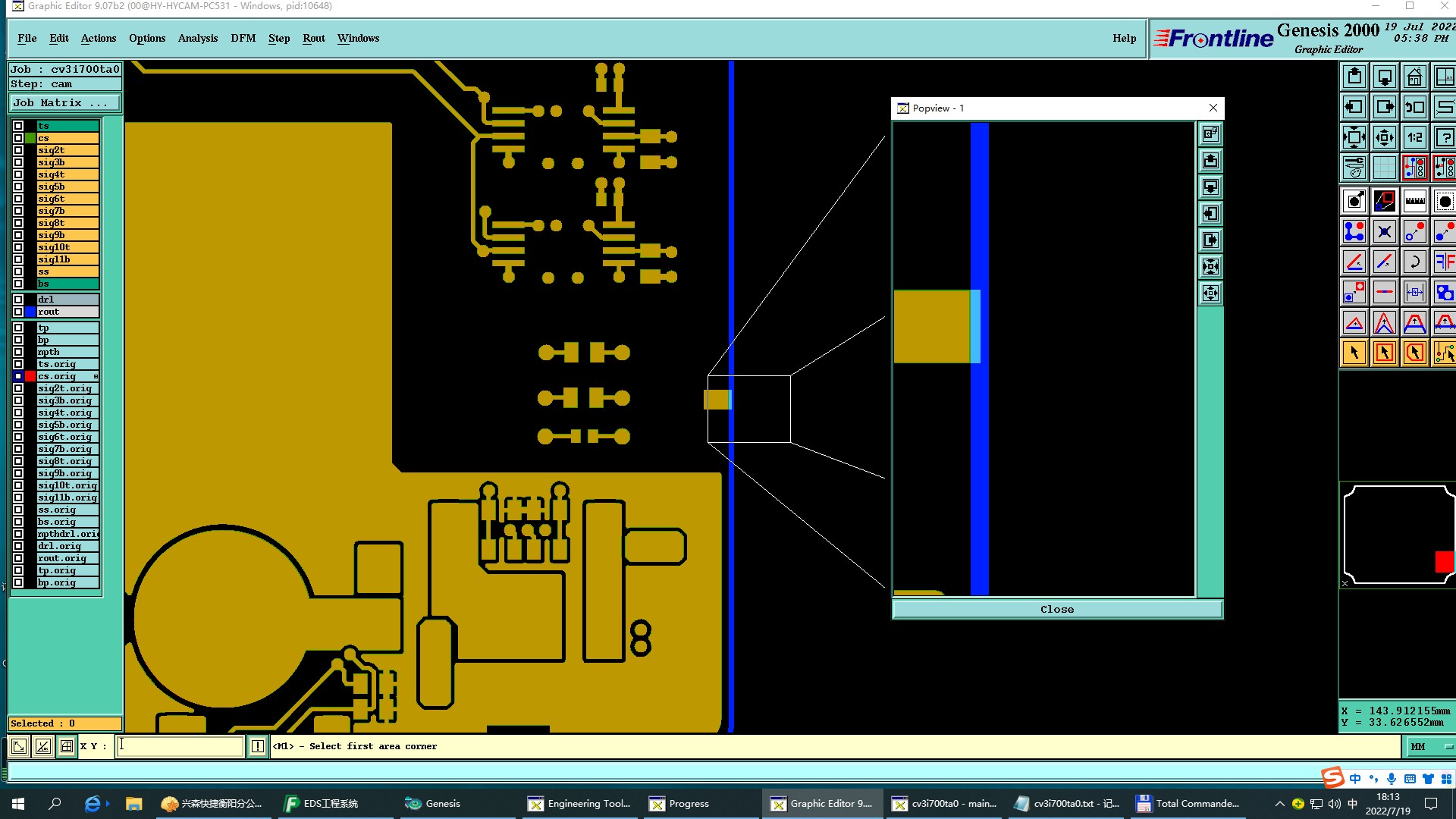Toggle the cs layer checkbox

click(18, 138)
